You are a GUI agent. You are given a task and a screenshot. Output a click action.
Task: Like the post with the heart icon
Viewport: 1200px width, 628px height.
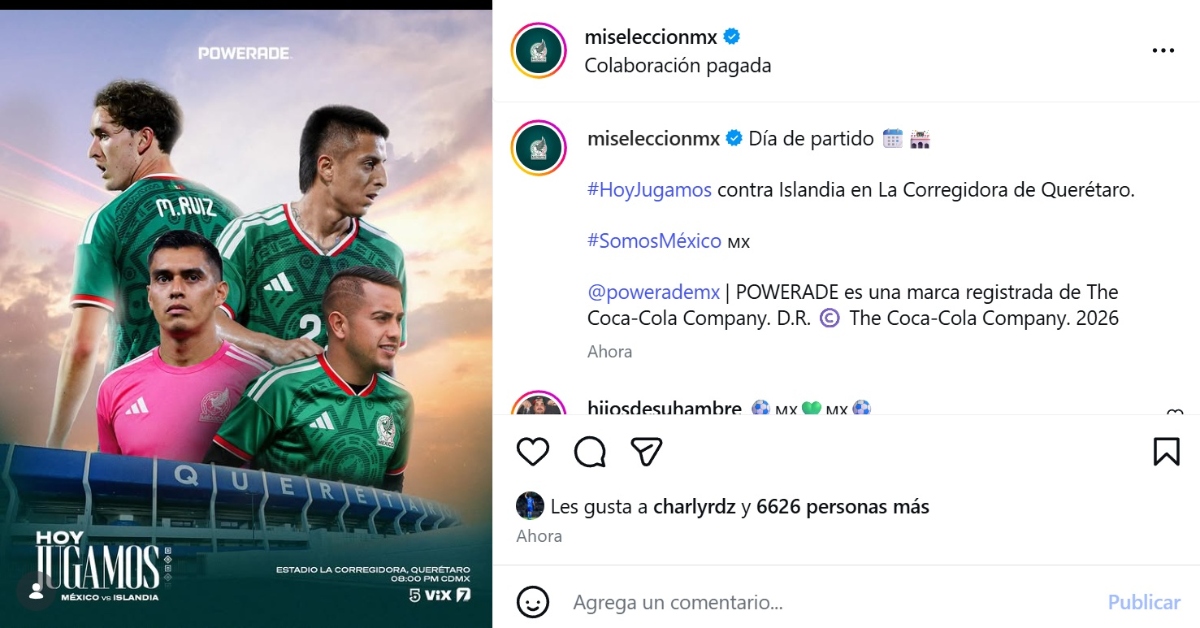coord(533,452)
